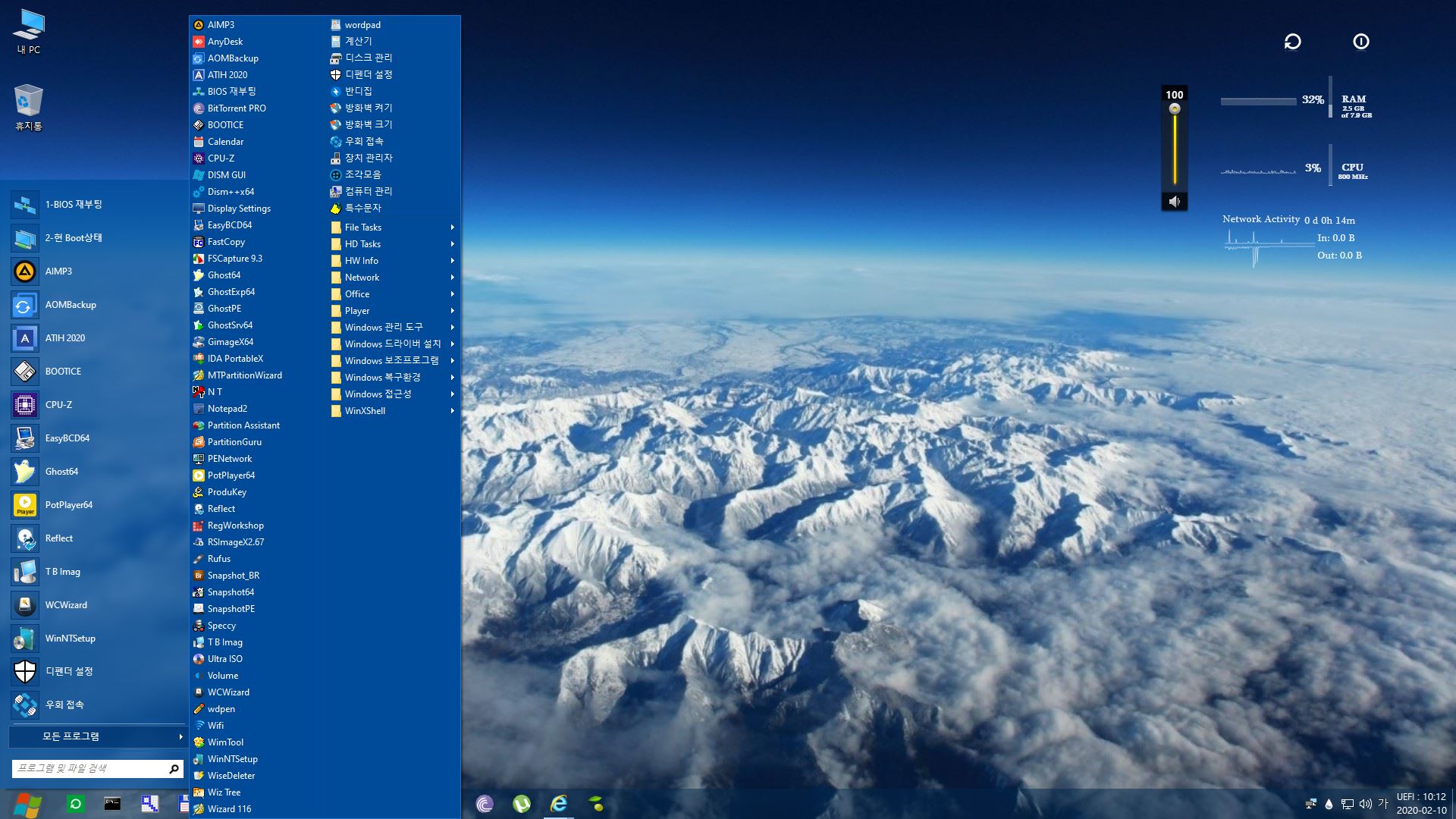The width and height of the screenshot is (1456, 819).
Task: Open 장치 관리자 device manager entry
Action: coord(394,158)
